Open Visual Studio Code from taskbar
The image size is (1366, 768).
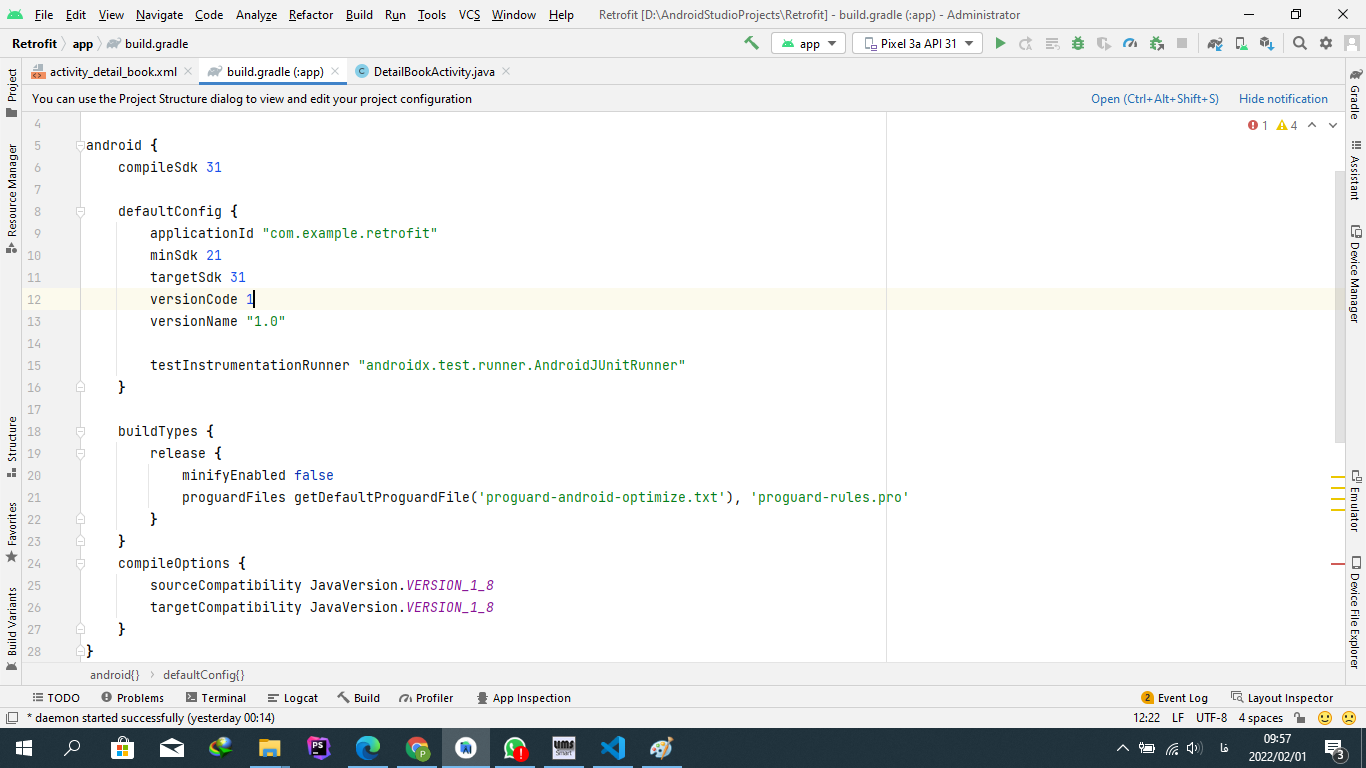click(x=612, y=748)
